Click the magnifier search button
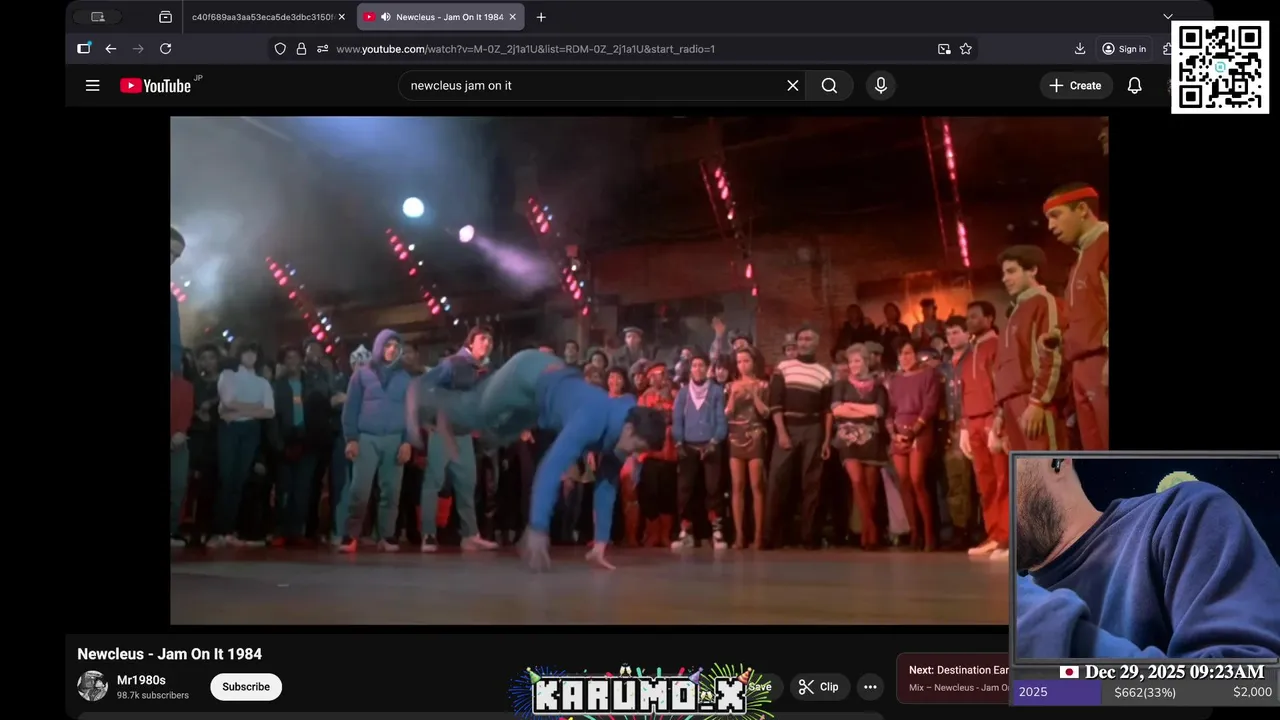The image size is (1280, 720). coord(829,86)
